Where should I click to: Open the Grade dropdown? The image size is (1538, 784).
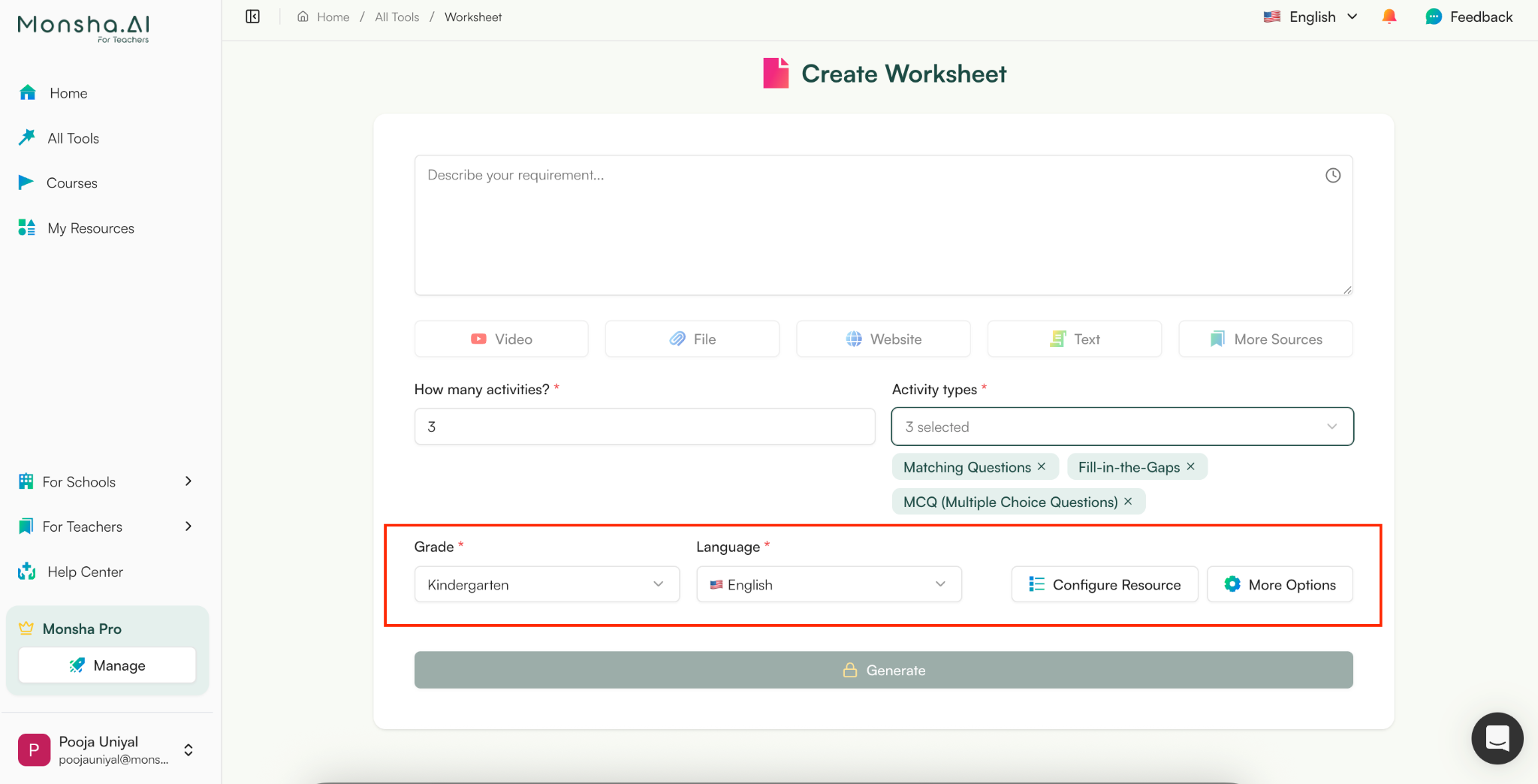click(546, 584)
